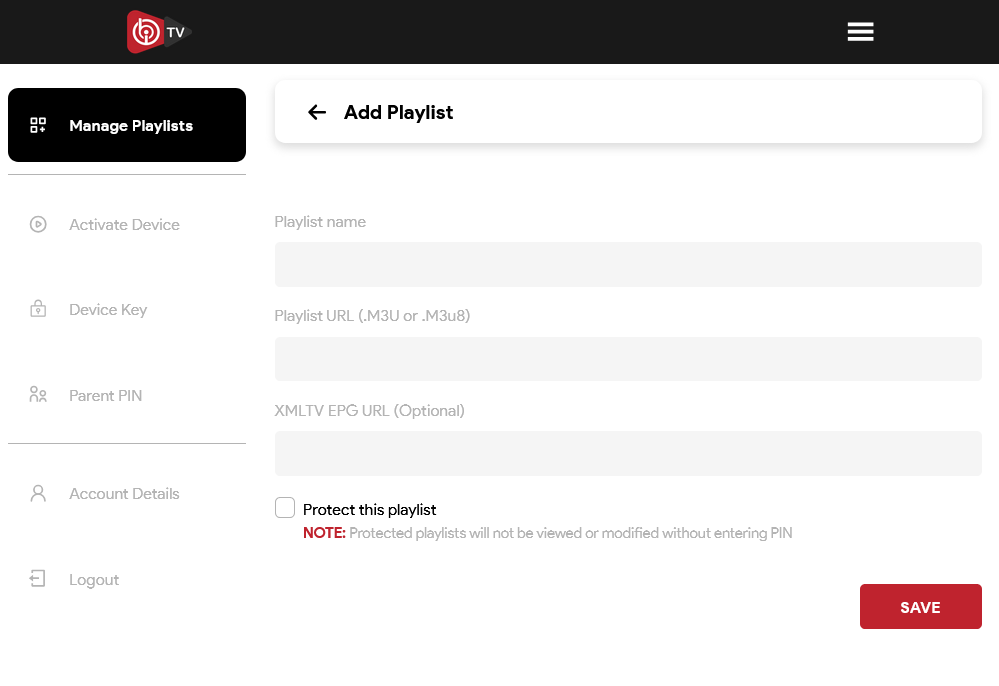Click the Playlist URL input field
The image size is (999, 686).
coord(628,359)
